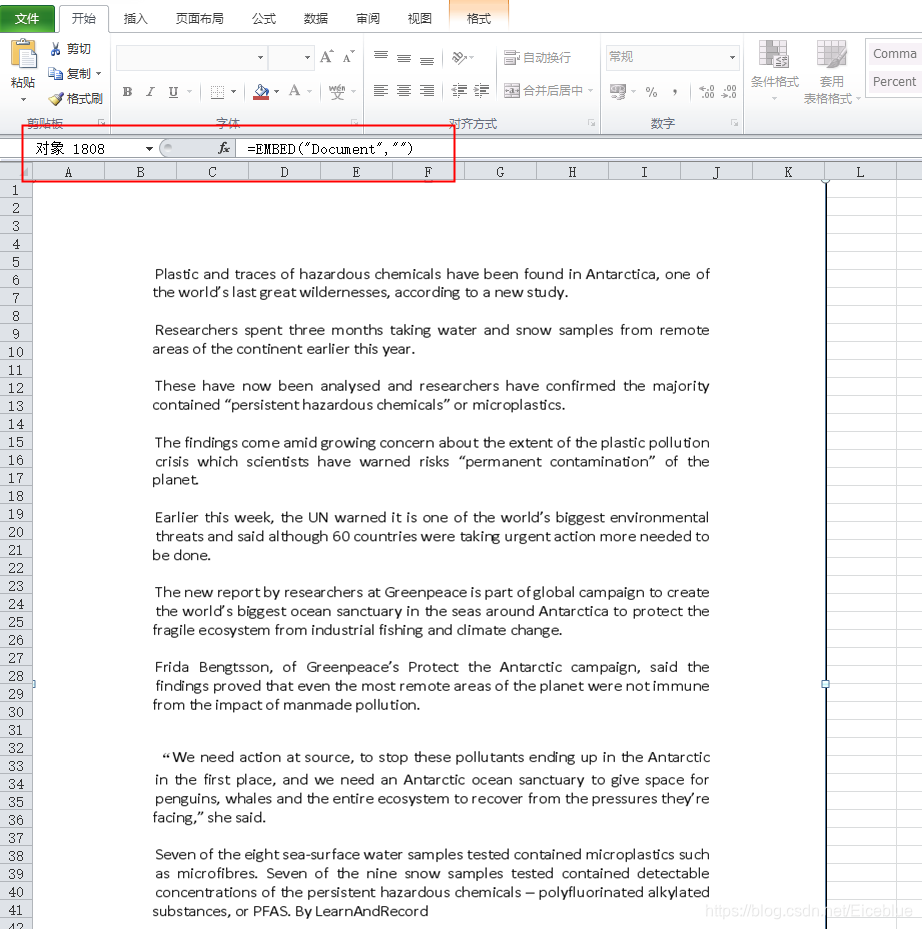Select column header G
Image resolution: width=922 pixels, height=929 pixels.
[500, 172]
